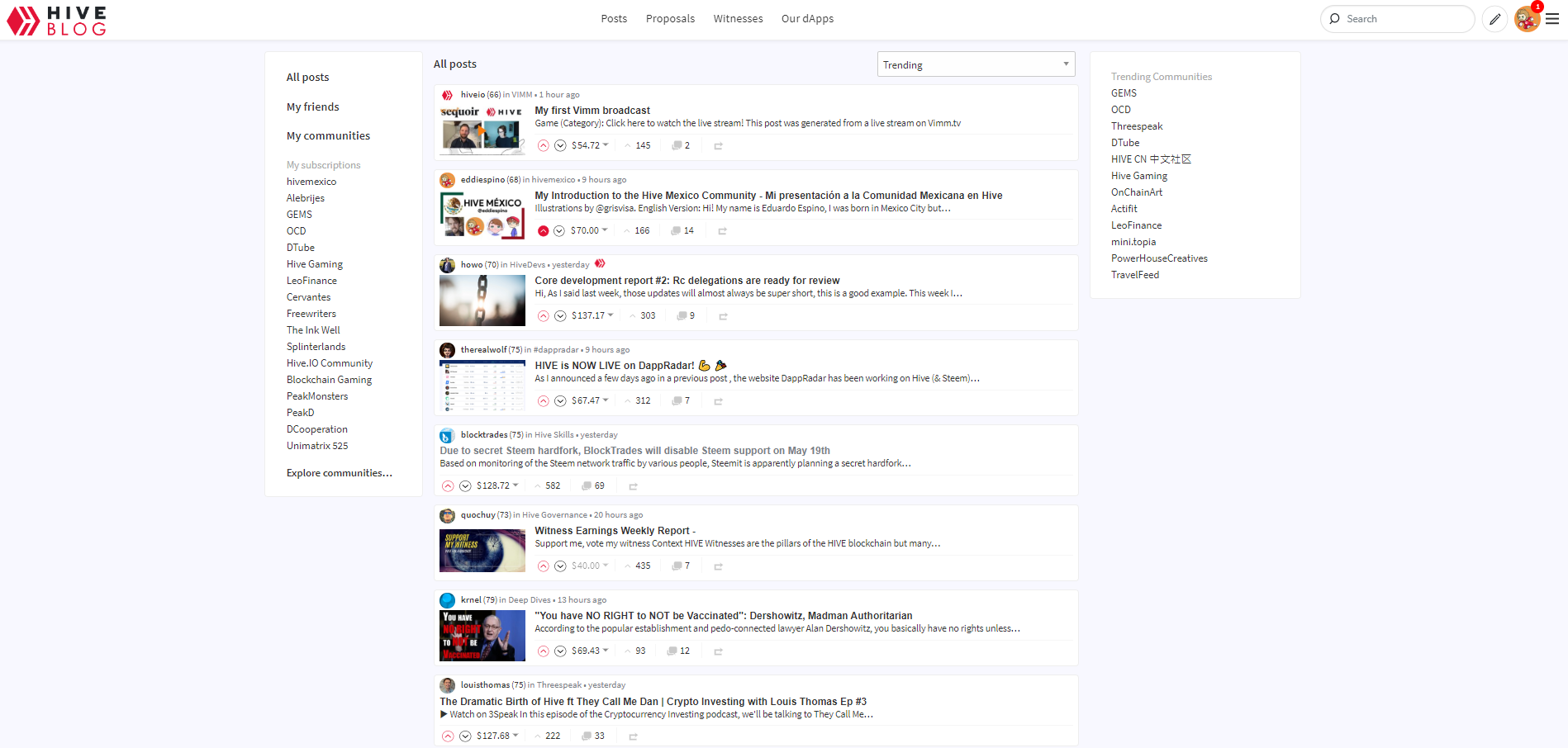Toggle upvote on krnel's Dershowitz post
This screenshot has height=748, width=1568.
(543, 651)
